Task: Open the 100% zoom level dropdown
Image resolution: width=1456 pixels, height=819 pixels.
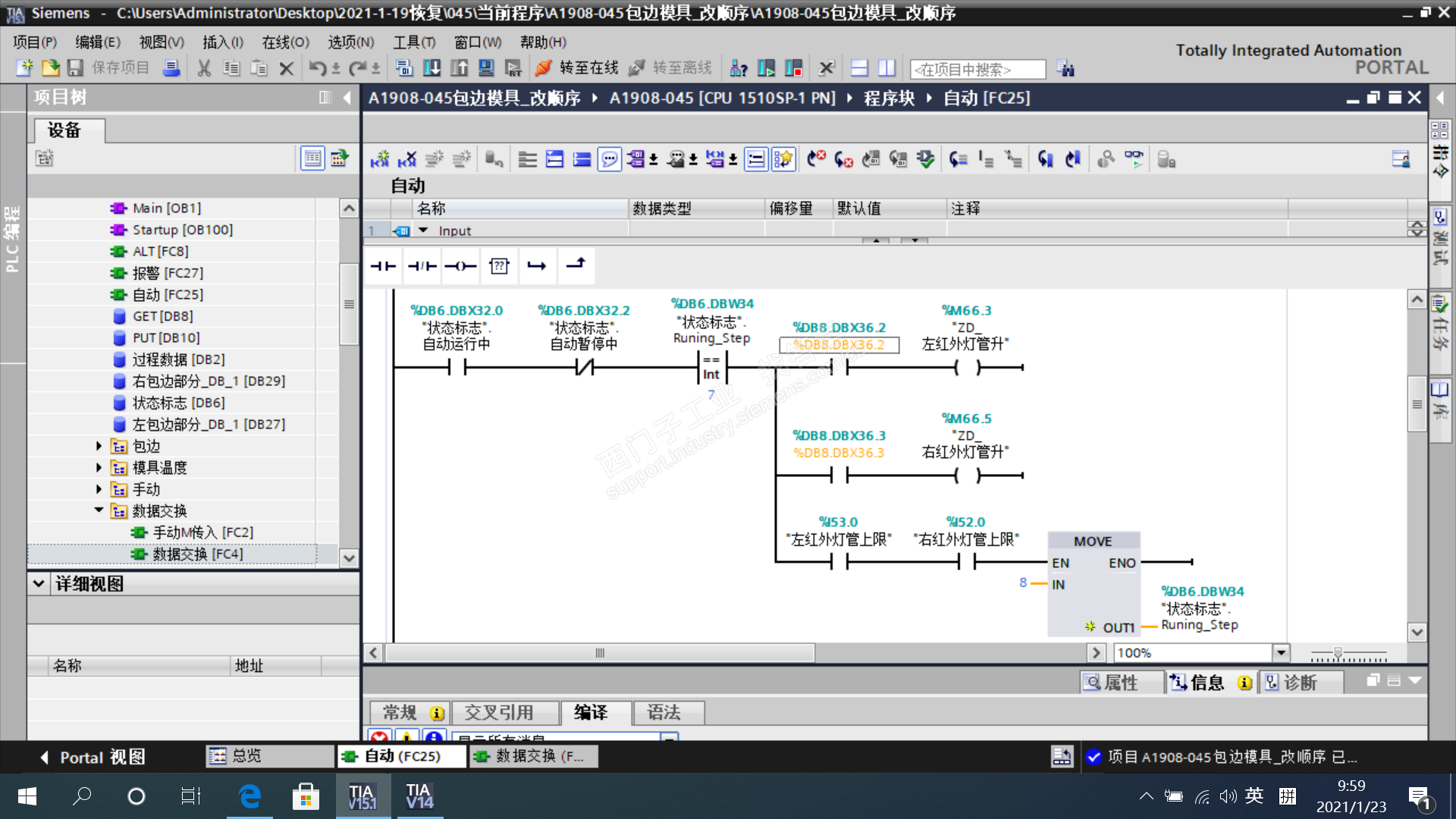Action: [x=1281, y=653]
